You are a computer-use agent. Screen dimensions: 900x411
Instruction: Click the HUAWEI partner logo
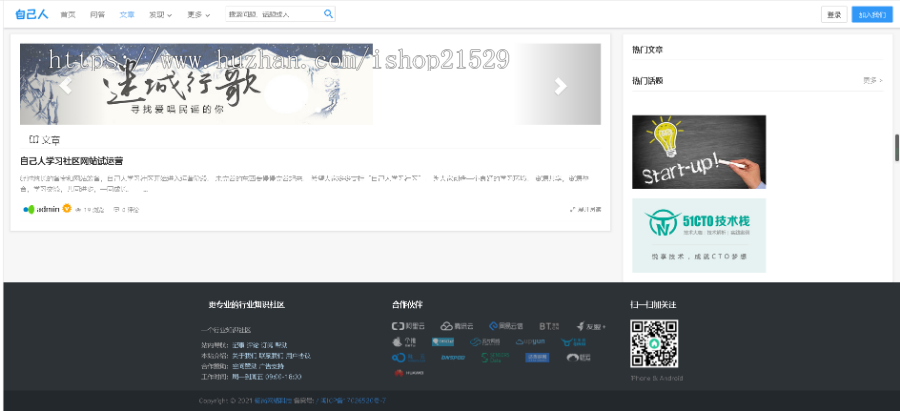pyautogui.click(x=409, y=373)
